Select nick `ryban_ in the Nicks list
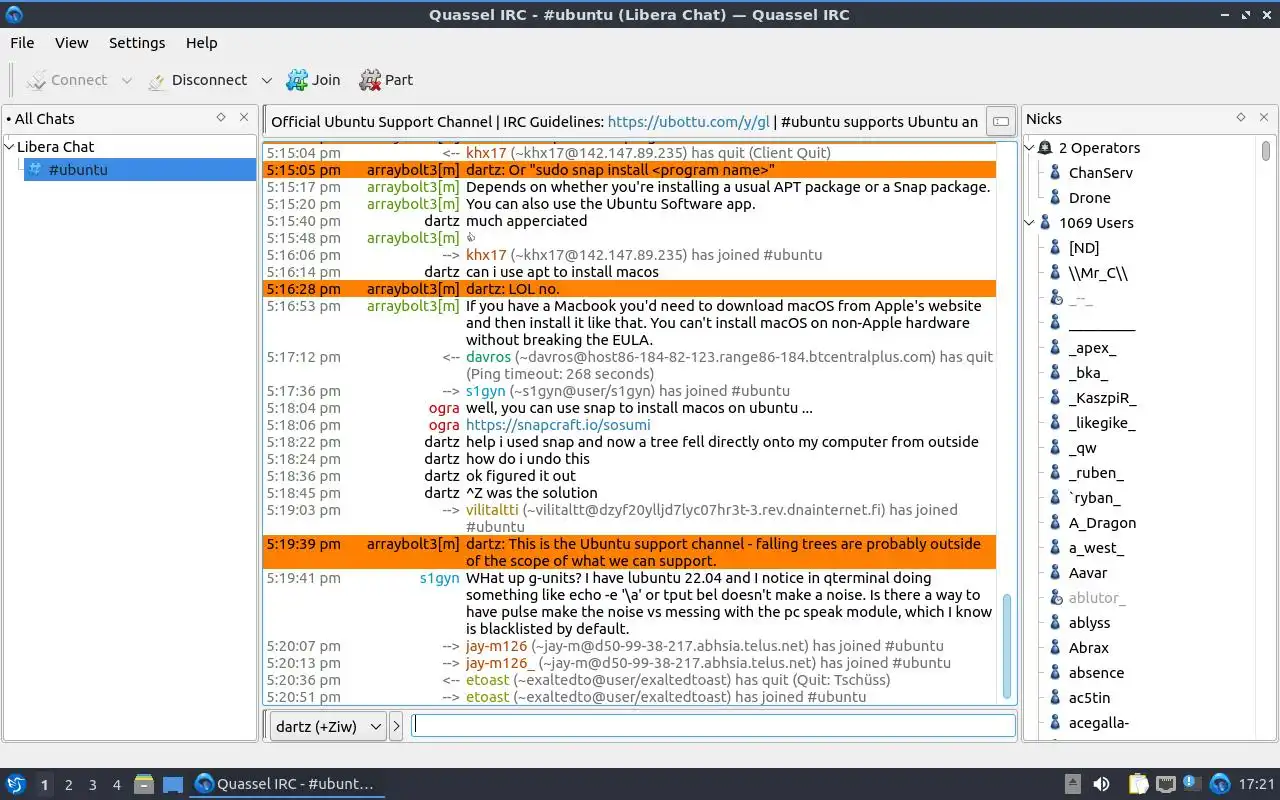This screenshot has height=800, width=1280. pyautogui.click(x=1094, y=497)
